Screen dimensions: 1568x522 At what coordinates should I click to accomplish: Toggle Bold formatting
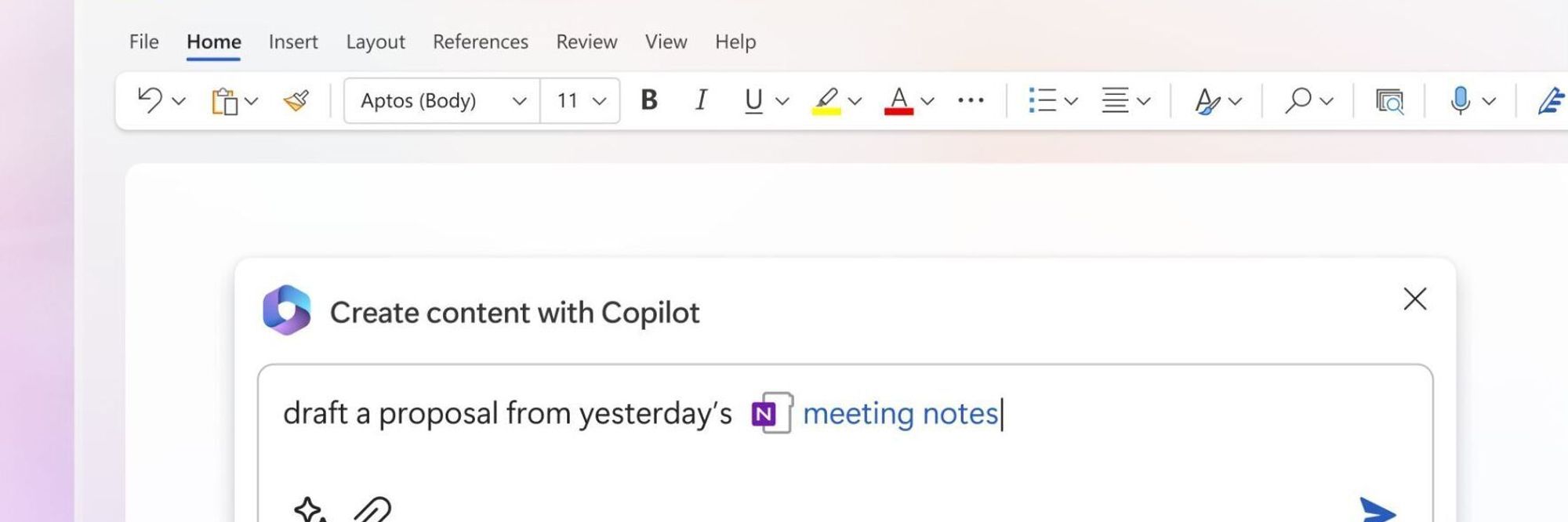(x=649, y=100)
